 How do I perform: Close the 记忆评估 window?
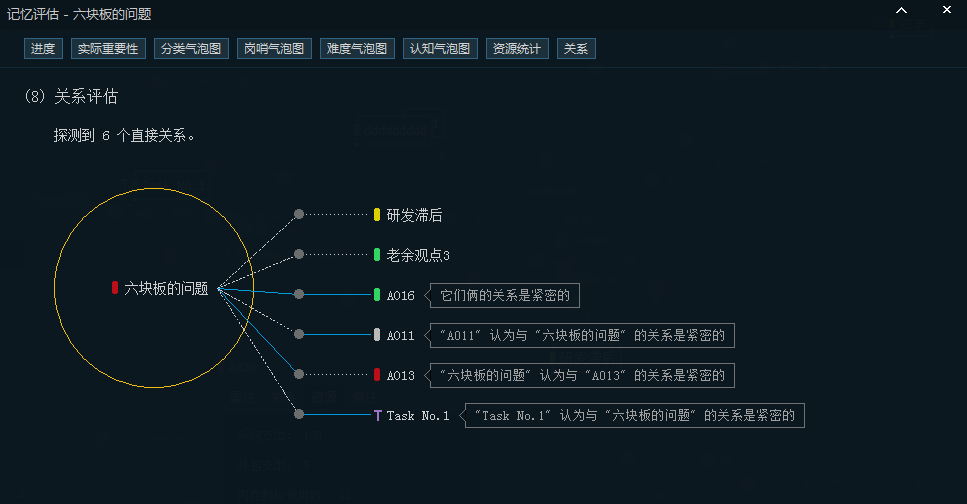(945, 11)
